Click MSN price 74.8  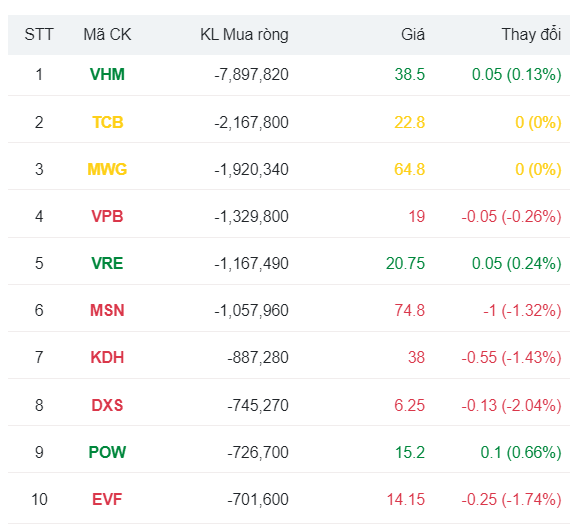410,310
